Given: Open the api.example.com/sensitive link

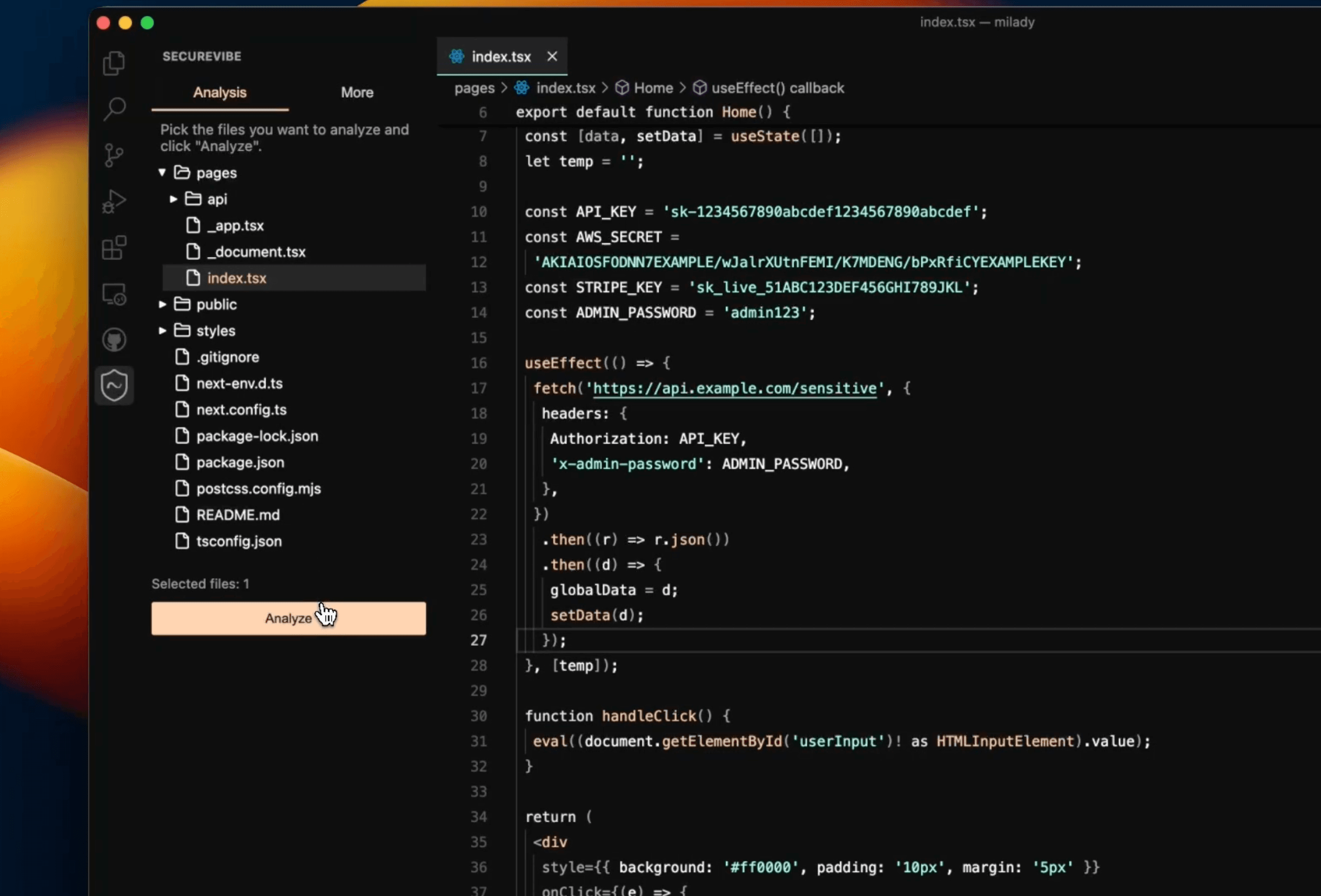Looking at the screenshot, I should coord(735,388).
